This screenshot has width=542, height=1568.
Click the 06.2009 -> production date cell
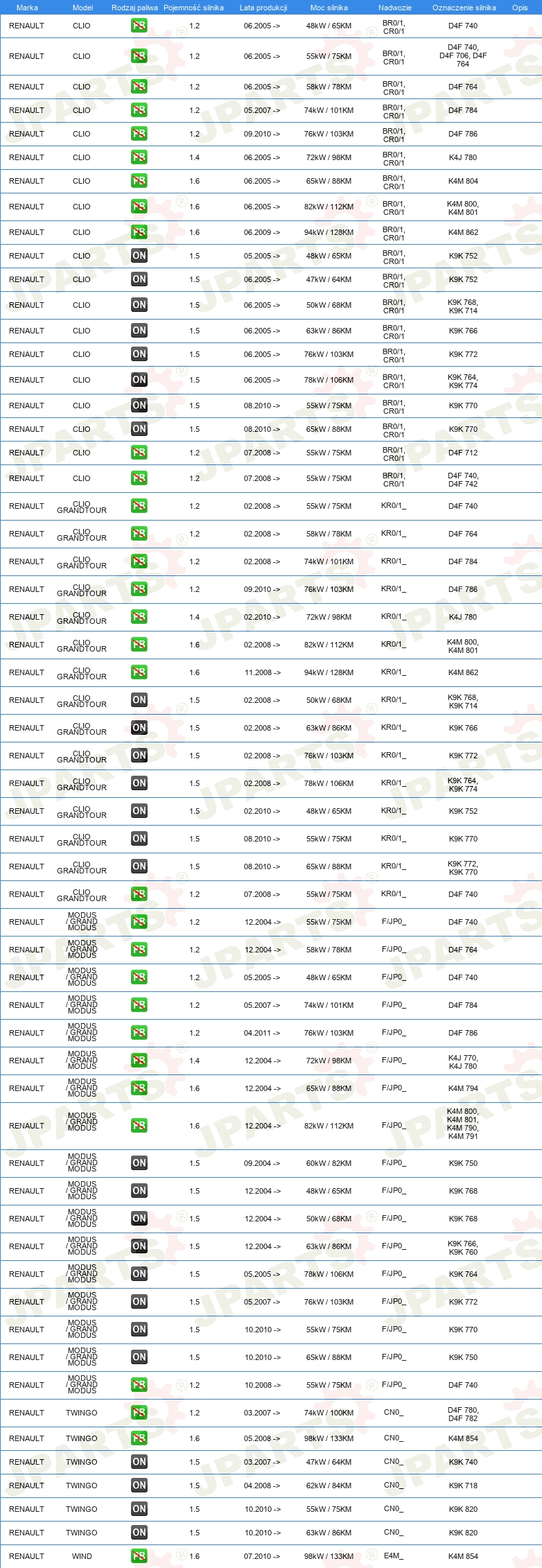point(263,232)
